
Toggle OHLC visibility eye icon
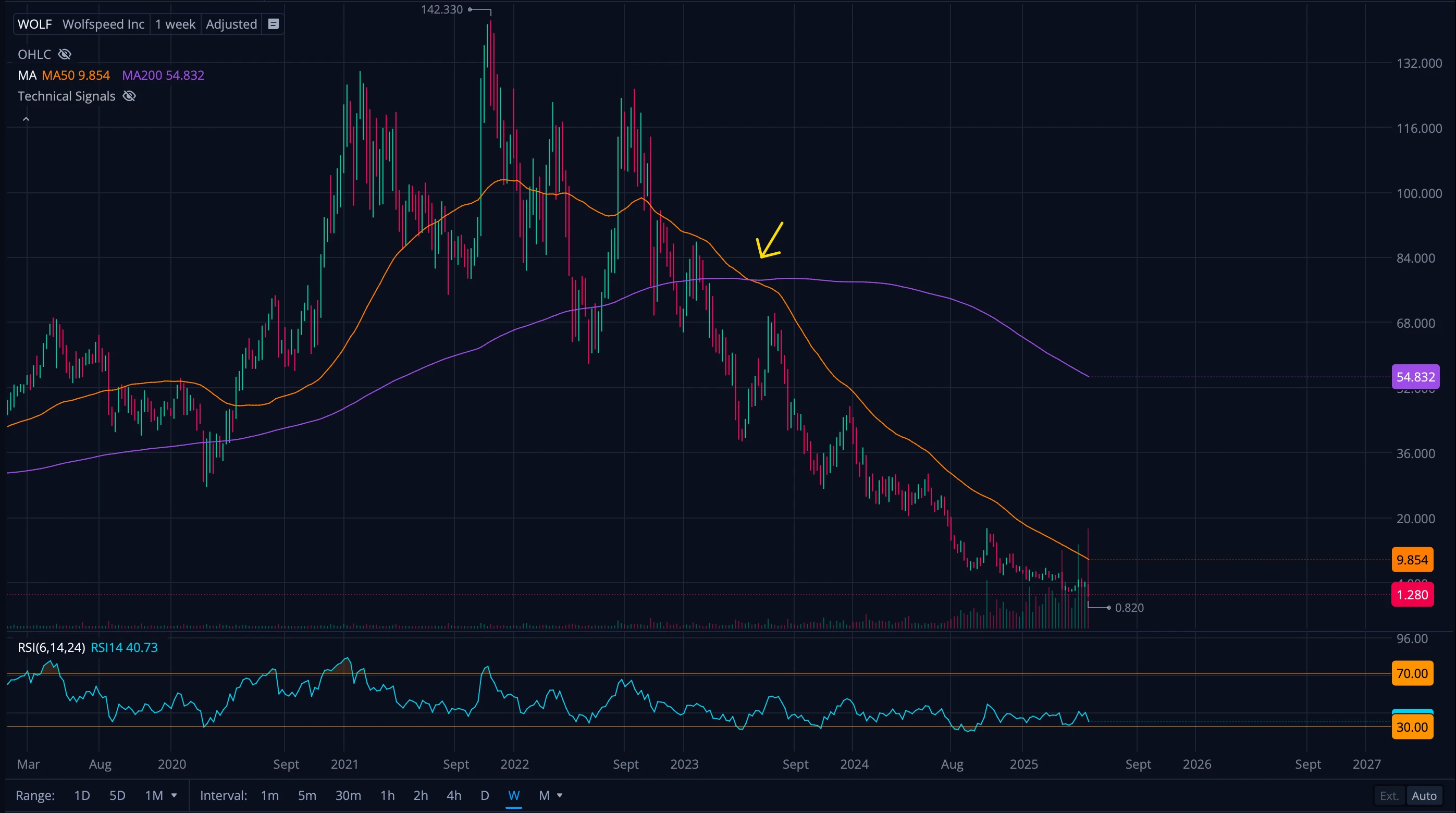click(65, 54)
